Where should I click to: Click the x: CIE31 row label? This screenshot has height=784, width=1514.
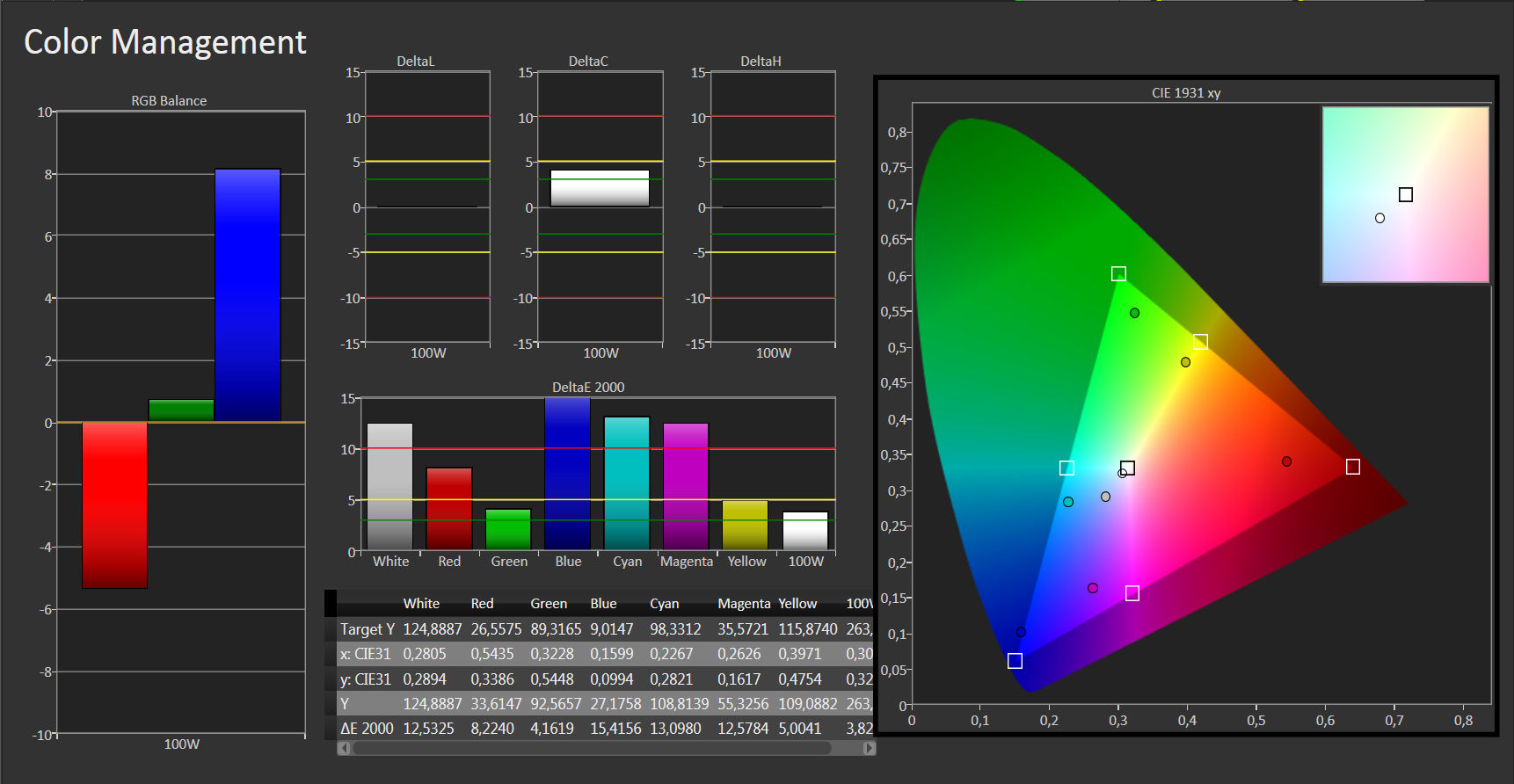[x=365, y=654]
